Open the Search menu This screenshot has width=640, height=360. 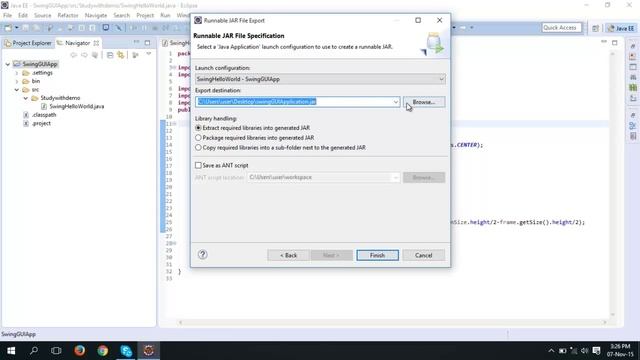[x=121, y=16]
